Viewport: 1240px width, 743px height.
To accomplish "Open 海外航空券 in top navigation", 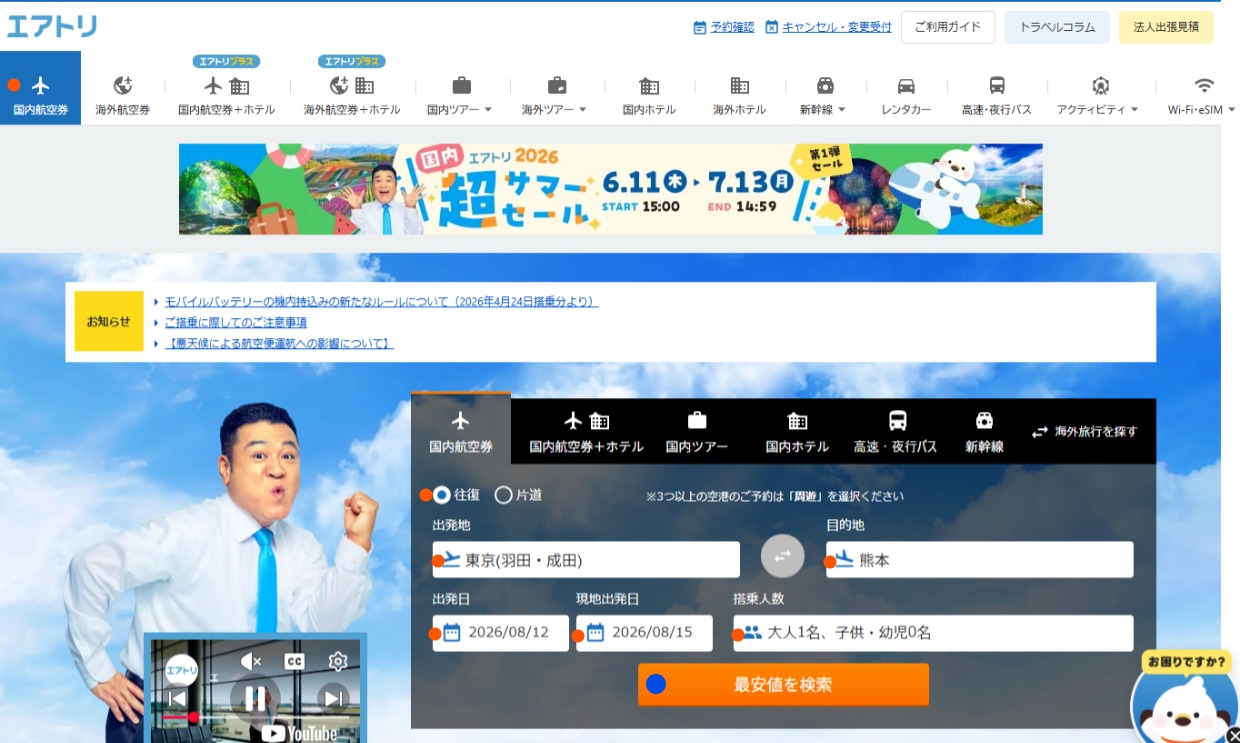I will [x=122, y=96].
